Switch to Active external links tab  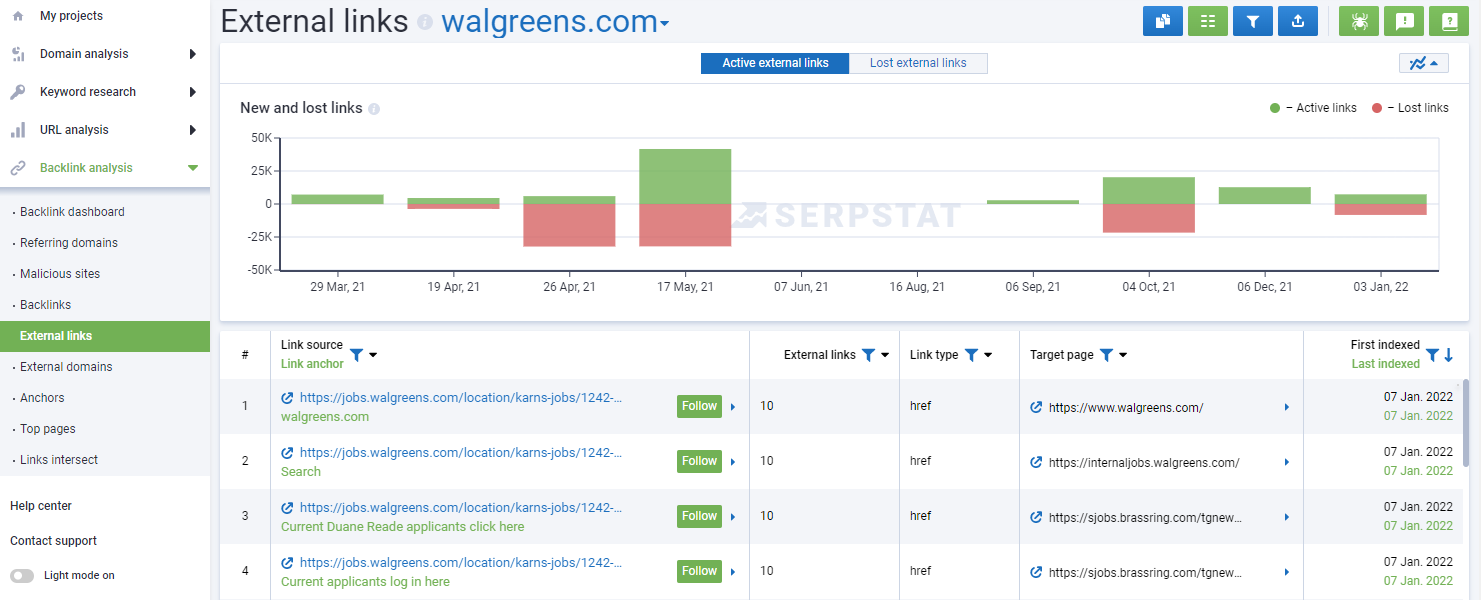[x=775, y=63]
